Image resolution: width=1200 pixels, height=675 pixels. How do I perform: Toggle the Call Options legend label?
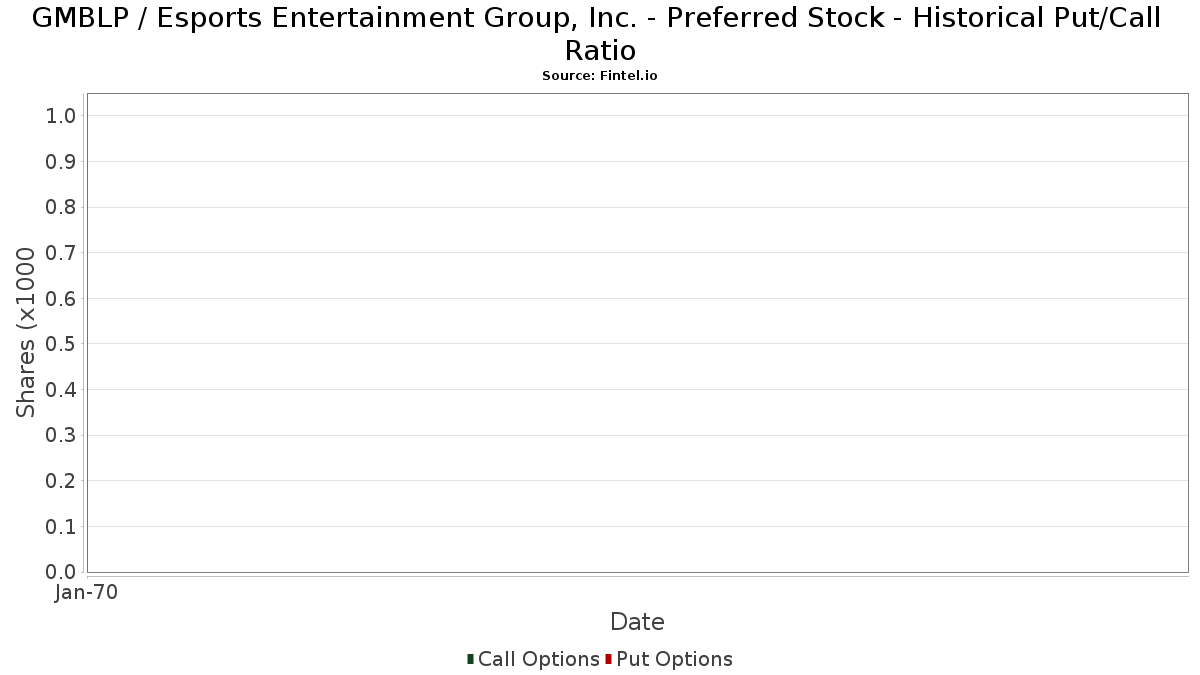click(x=538, y=659)
